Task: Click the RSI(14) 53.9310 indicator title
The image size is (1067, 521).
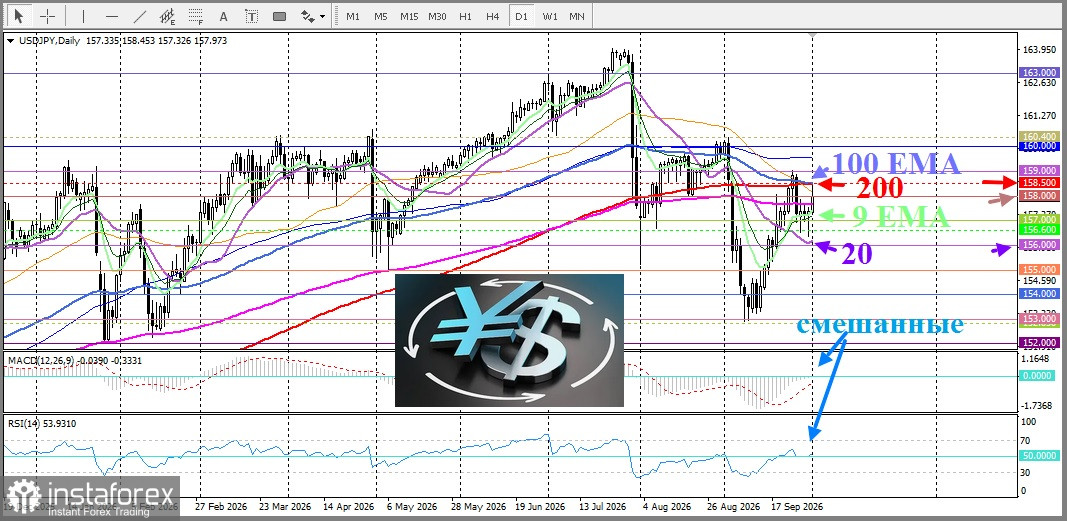Action: pos(42,424)
